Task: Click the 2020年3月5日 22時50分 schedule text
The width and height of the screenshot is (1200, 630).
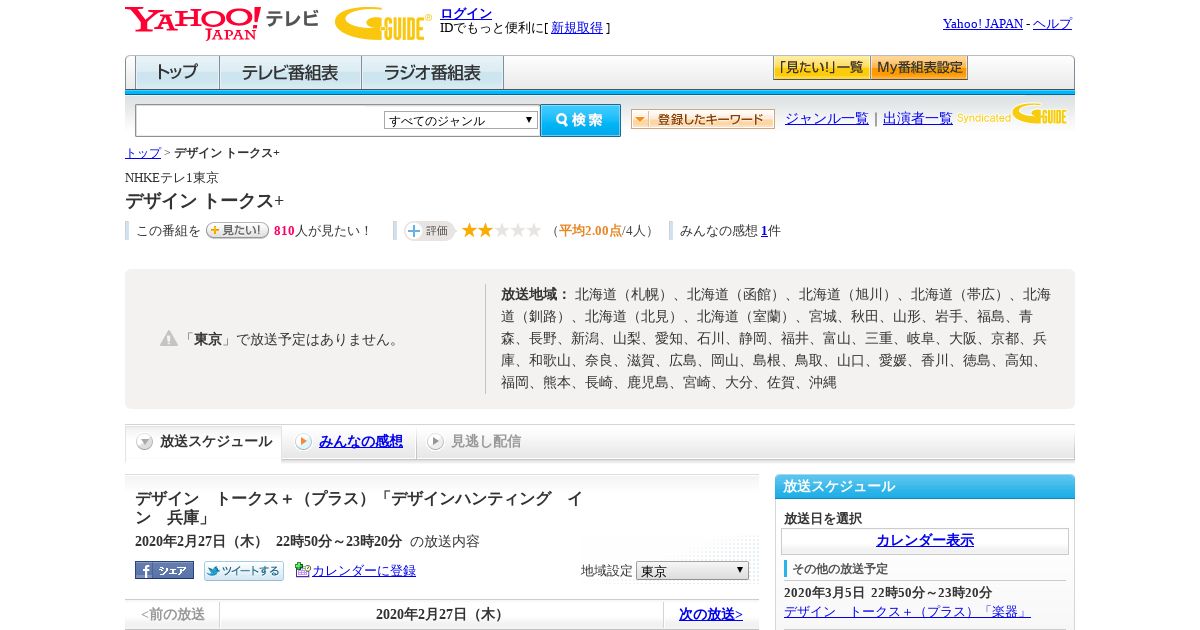Action: pos(888,593)
